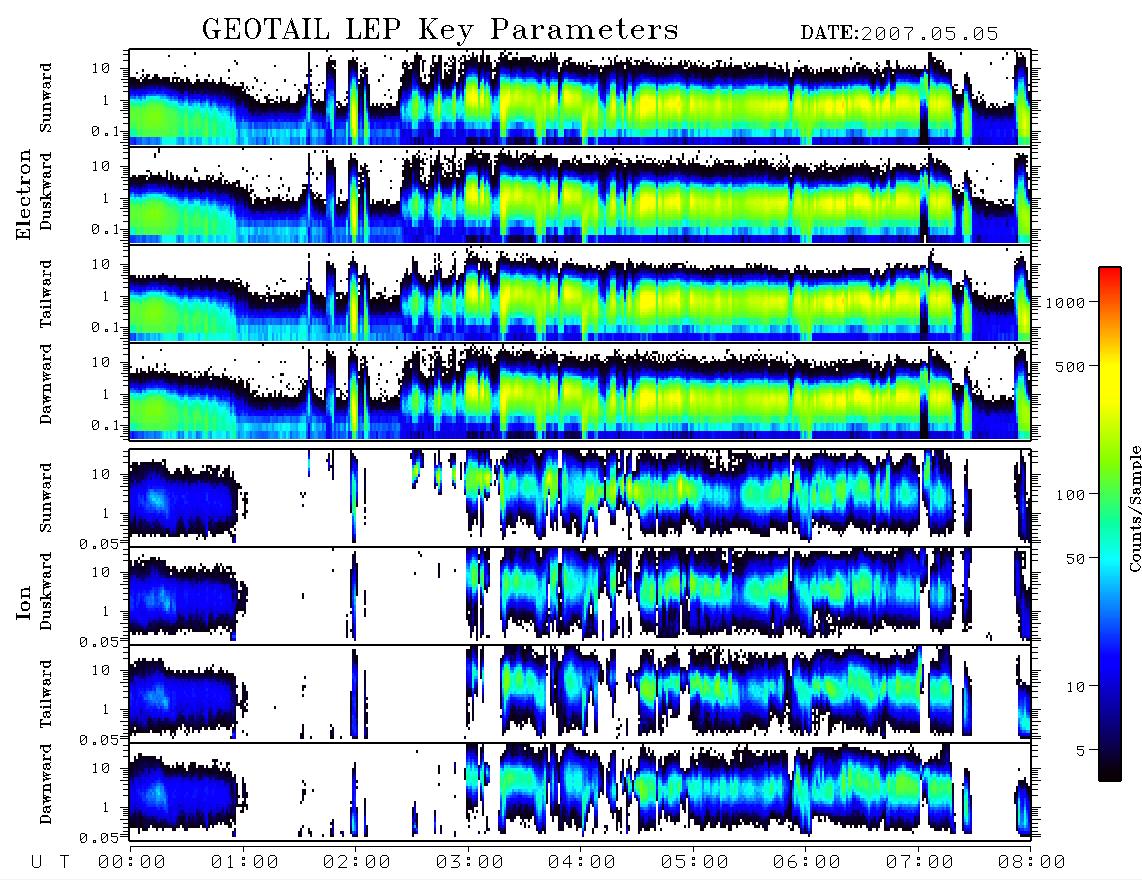Click the Ion Tailward panel label
1142x880 pixels.
pyautogui.click(x=46, y=694)
